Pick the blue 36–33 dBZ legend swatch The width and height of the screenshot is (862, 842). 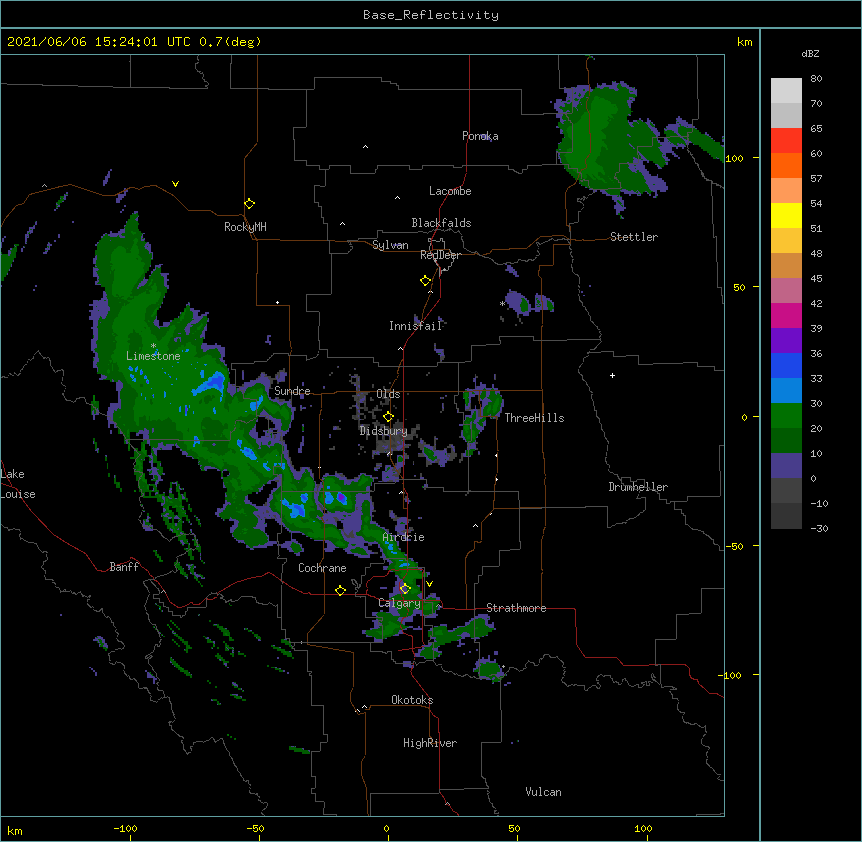click(786, 365)
